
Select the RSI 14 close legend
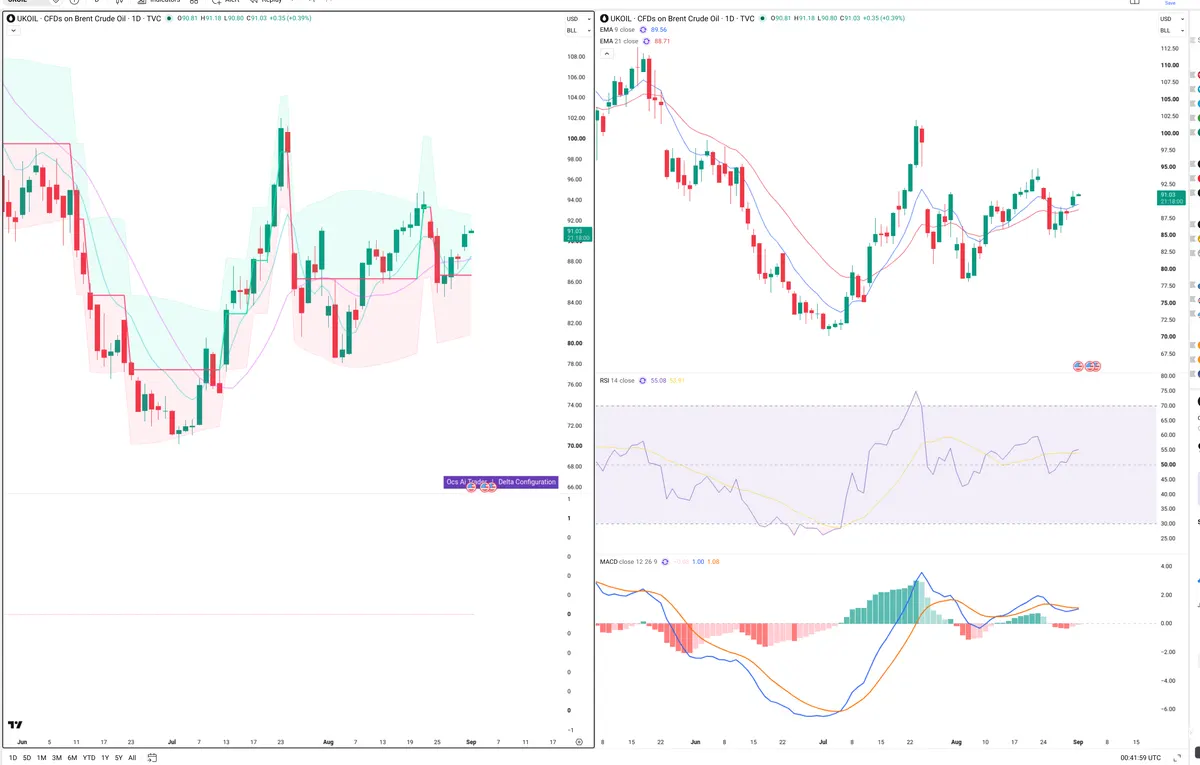pos(617,381)
